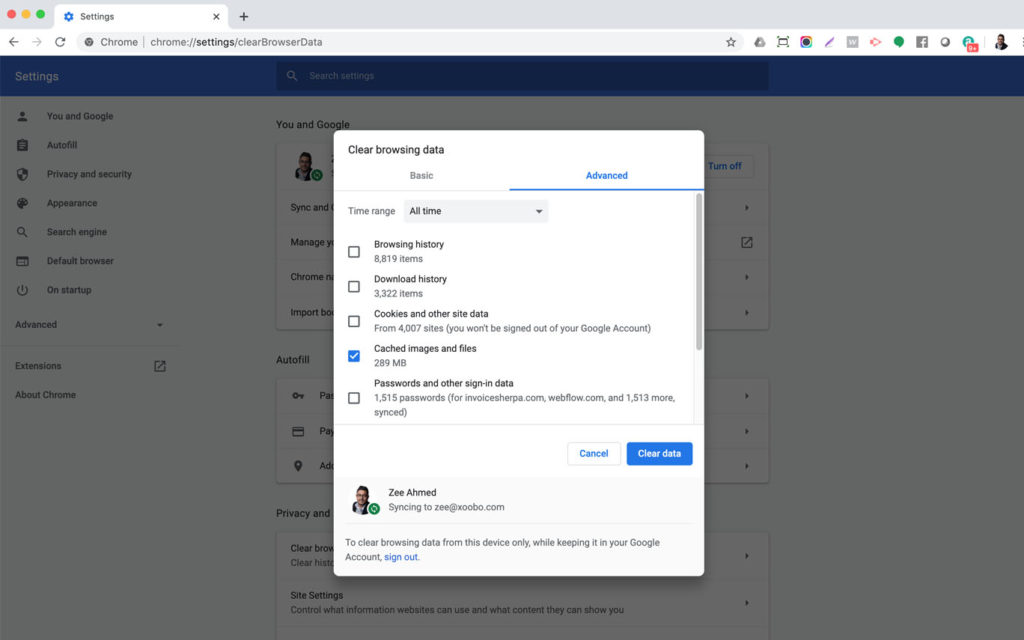The width and height of the screenshot is (1024, 640).
Task: Click the external link icon in Manage row
Action: 746,242
